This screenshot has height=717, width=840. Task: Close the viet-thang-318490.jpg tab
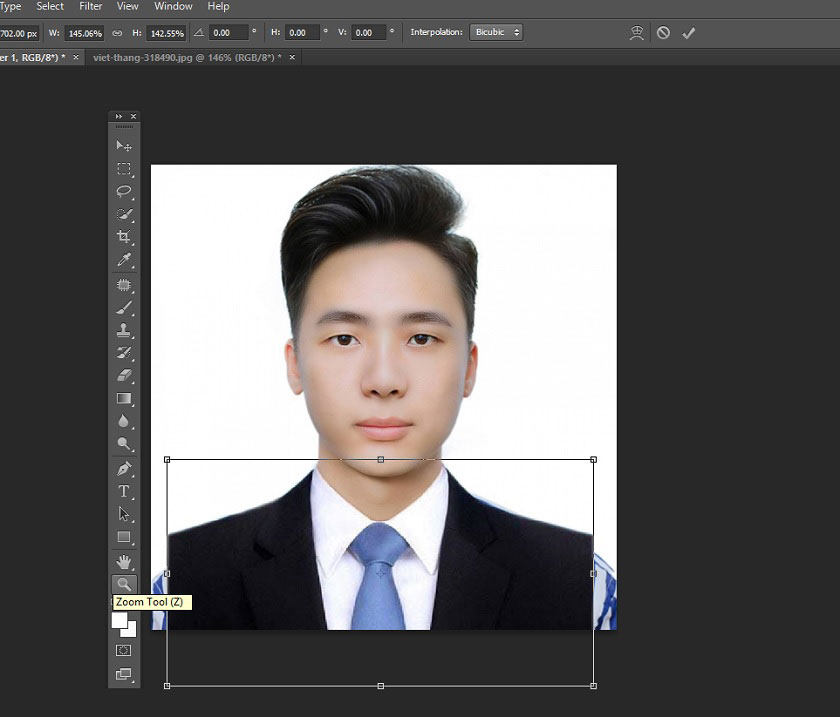point(292,57)
